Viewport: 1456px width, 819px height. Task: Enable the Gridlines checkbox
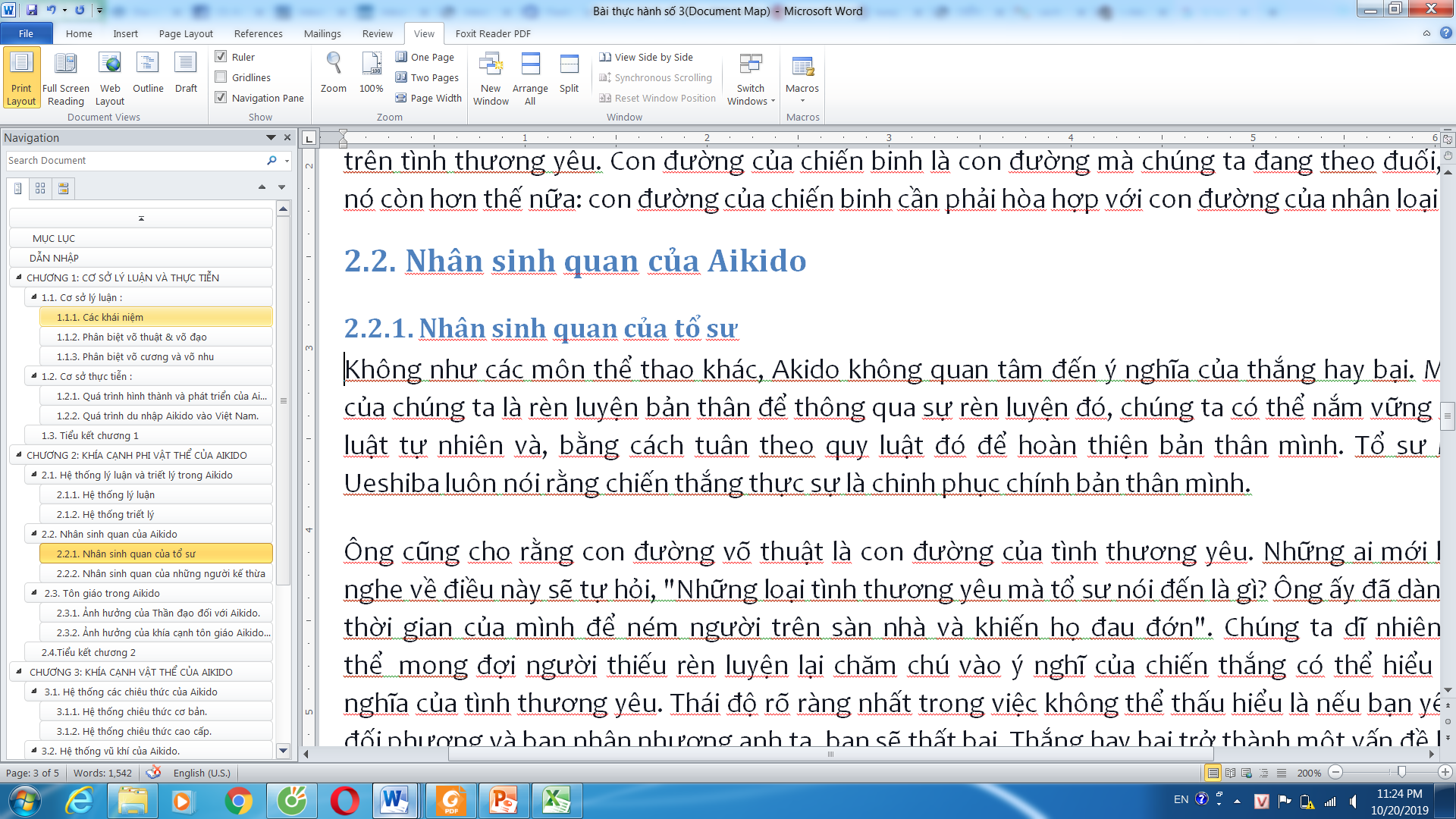[x=221, y=77]
